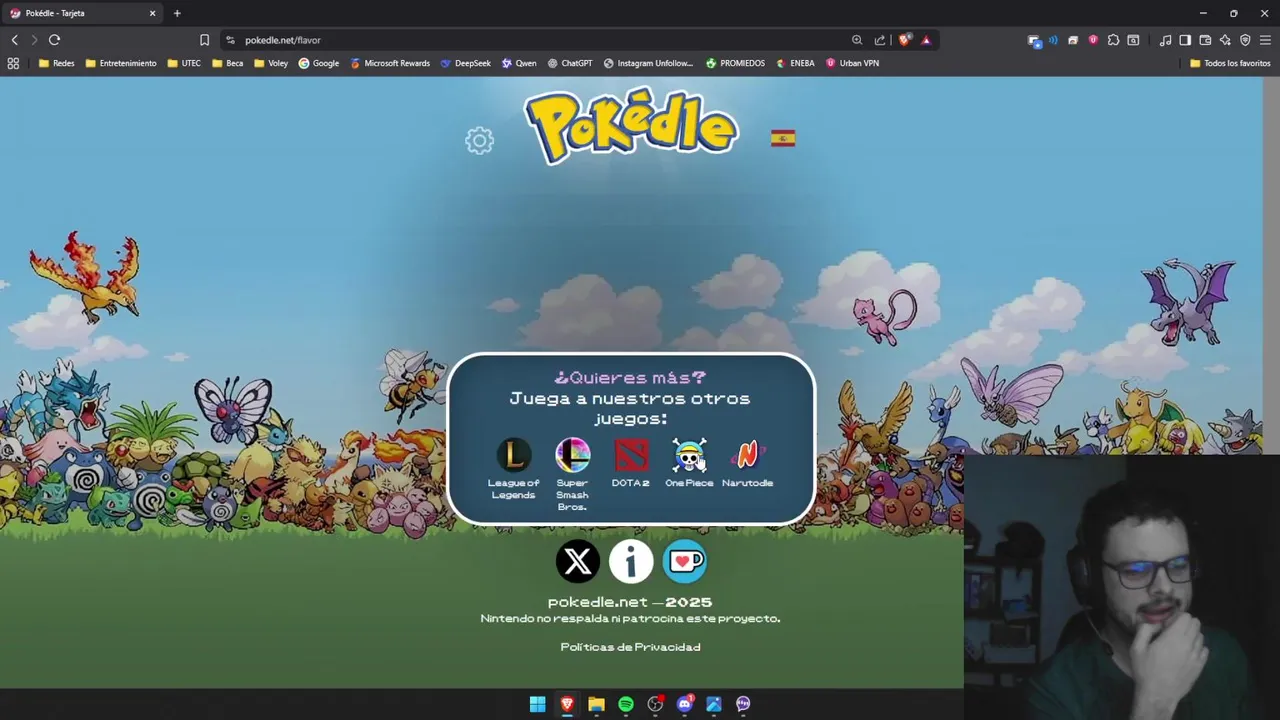Open the Qwen bookmark
The height and width of the screenshot is (720, 1280).
pos(519,63)
